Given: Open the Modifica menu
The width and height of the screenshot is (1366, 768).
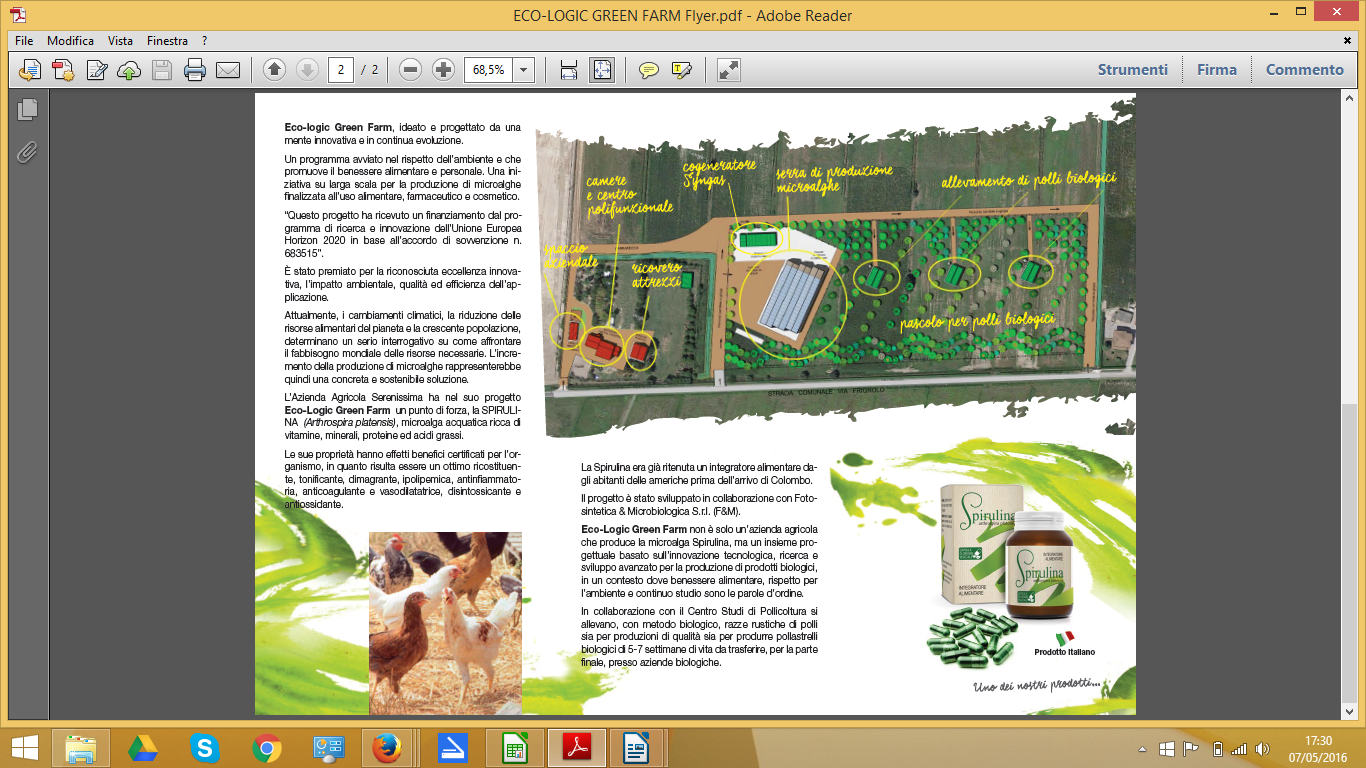Looking at the screenshot, I should click(x=70, y=41).
